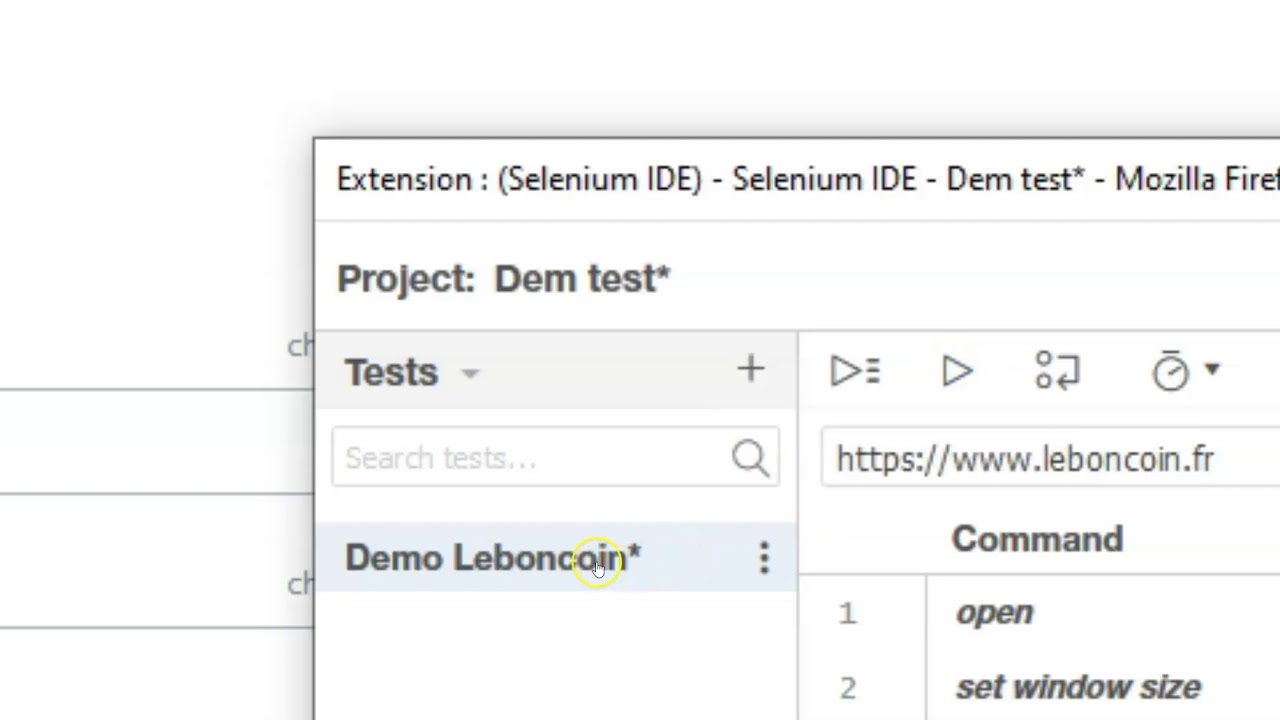Click the plus icon to add new test
The width and height of the screenshot is (1280, 720).
pyautogui.click(x=751, y=370)
